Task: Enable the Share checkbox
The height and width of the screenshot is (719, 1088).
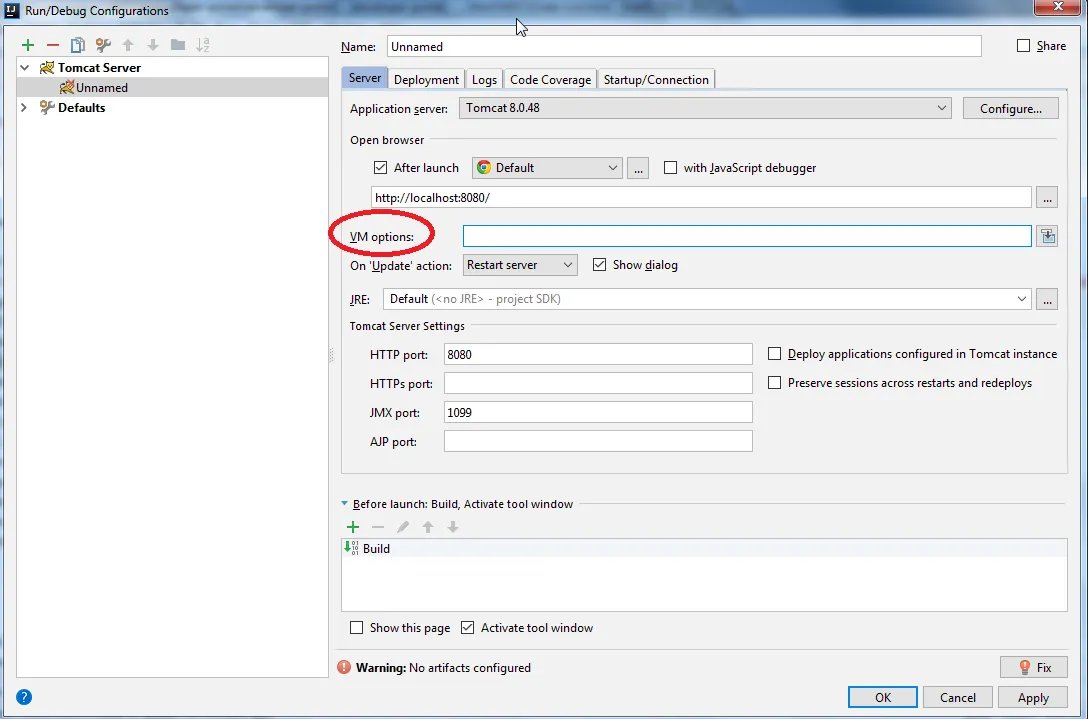Action: pos(1023,46)
